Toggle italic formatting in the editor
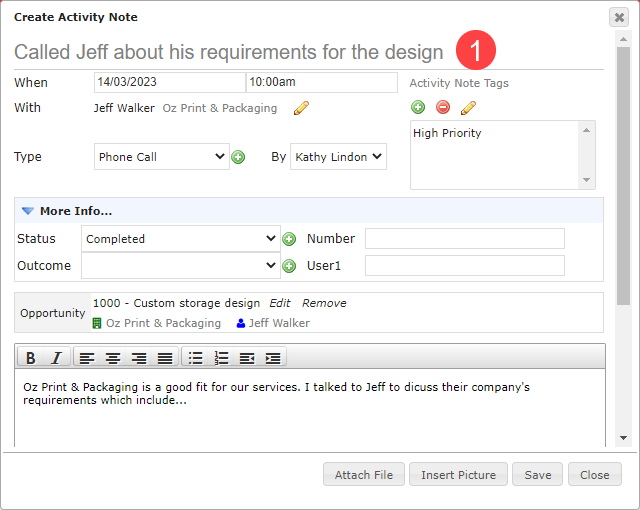 (56, 358)
